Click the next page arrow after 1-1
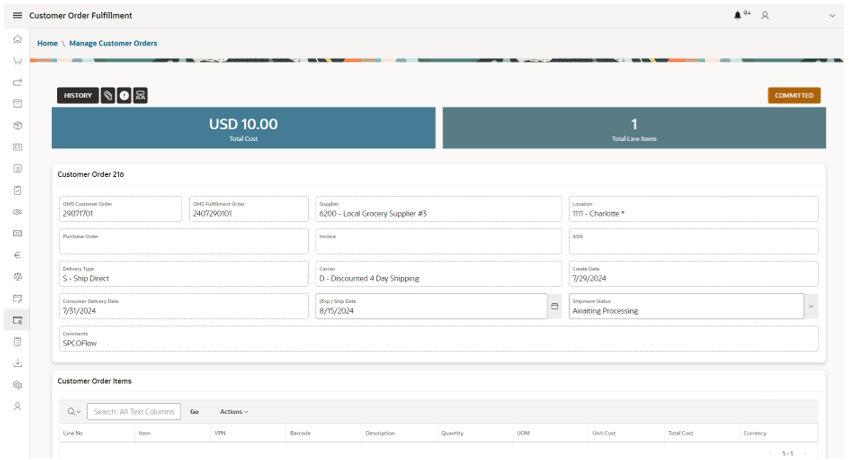Screen dimensions: 852x460 805,453
